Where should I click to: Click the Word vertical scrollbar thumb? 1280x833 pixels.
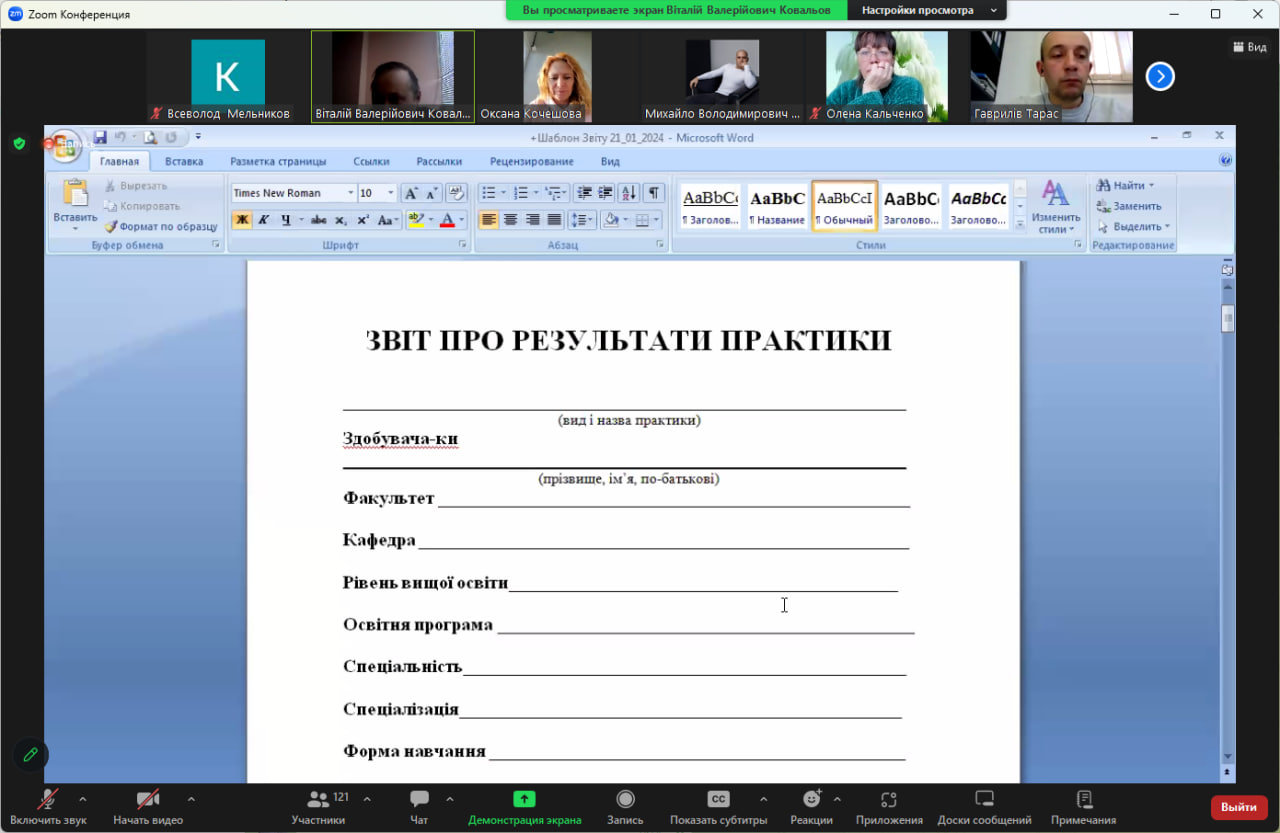(x=1227, y=318)
